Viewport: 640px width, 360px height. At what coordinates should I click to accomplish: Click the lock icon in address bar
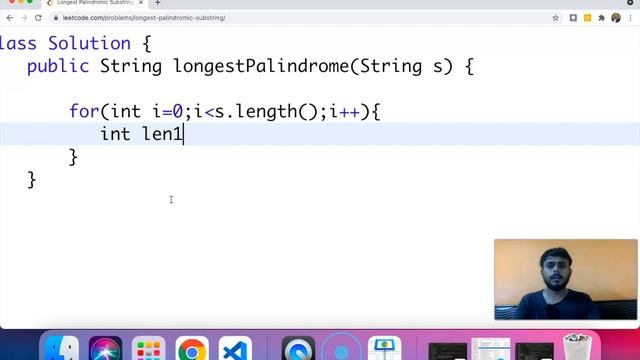click(56, 18)
